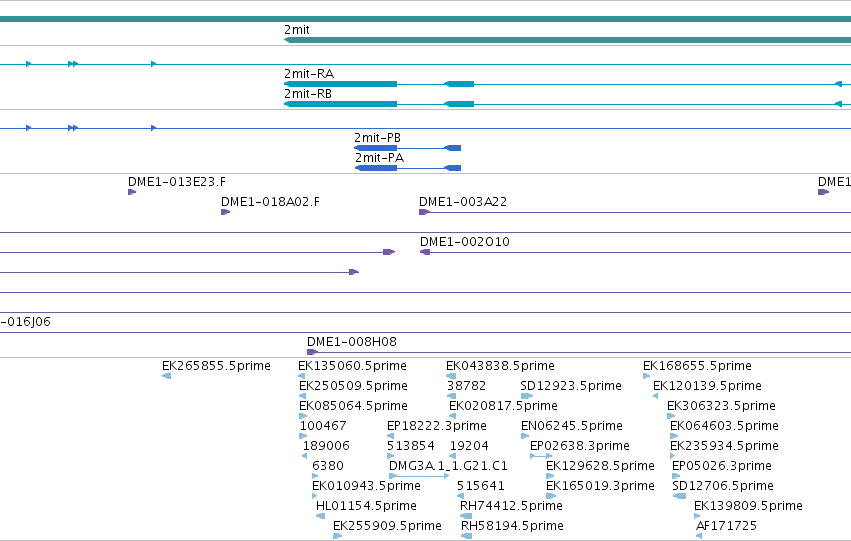Select EK129628.5prime EST label
Image resolution: width=851 pixels, height=541 pixels.
(600, 466)
